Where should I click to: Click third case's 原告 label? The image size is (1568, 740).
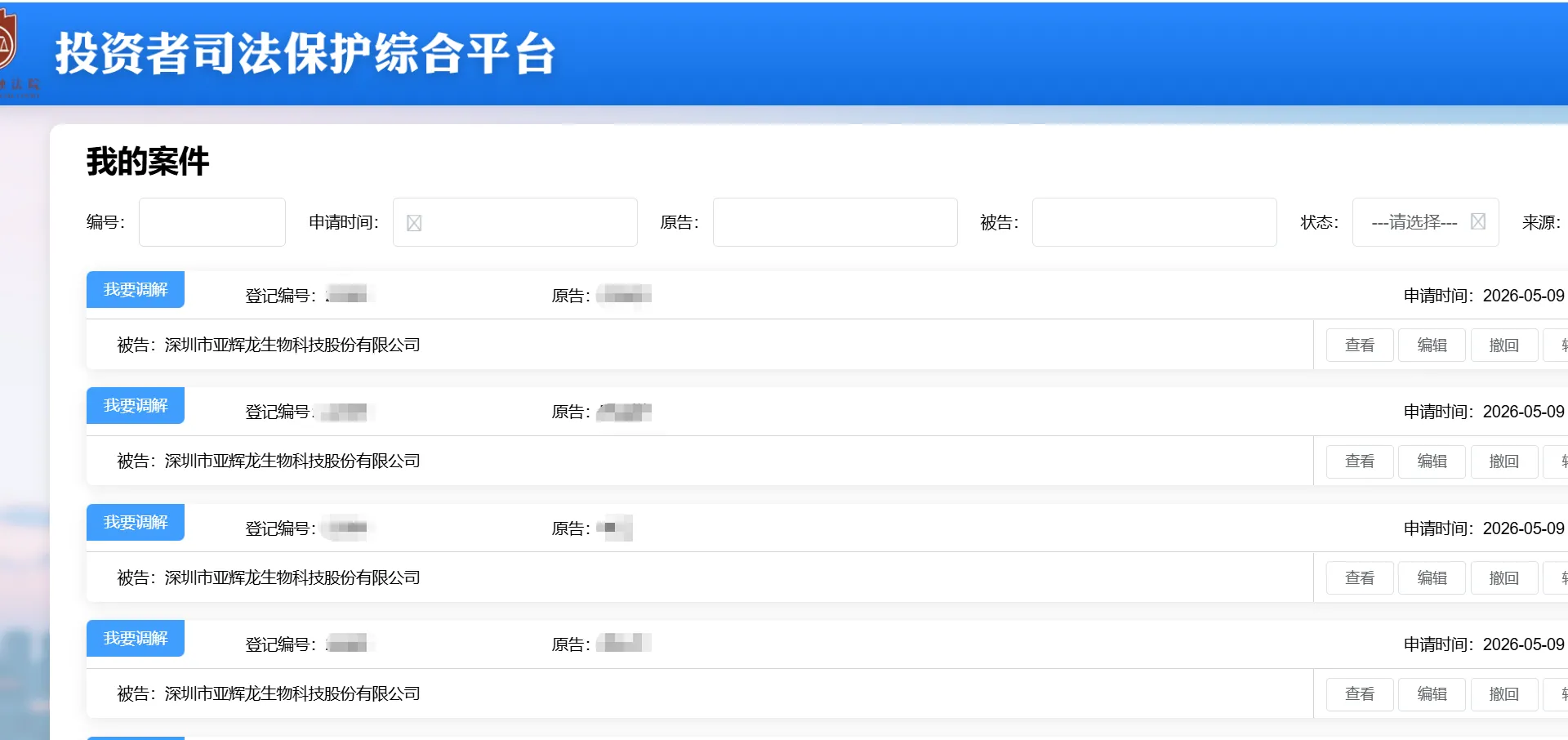[x=570, y=528]
